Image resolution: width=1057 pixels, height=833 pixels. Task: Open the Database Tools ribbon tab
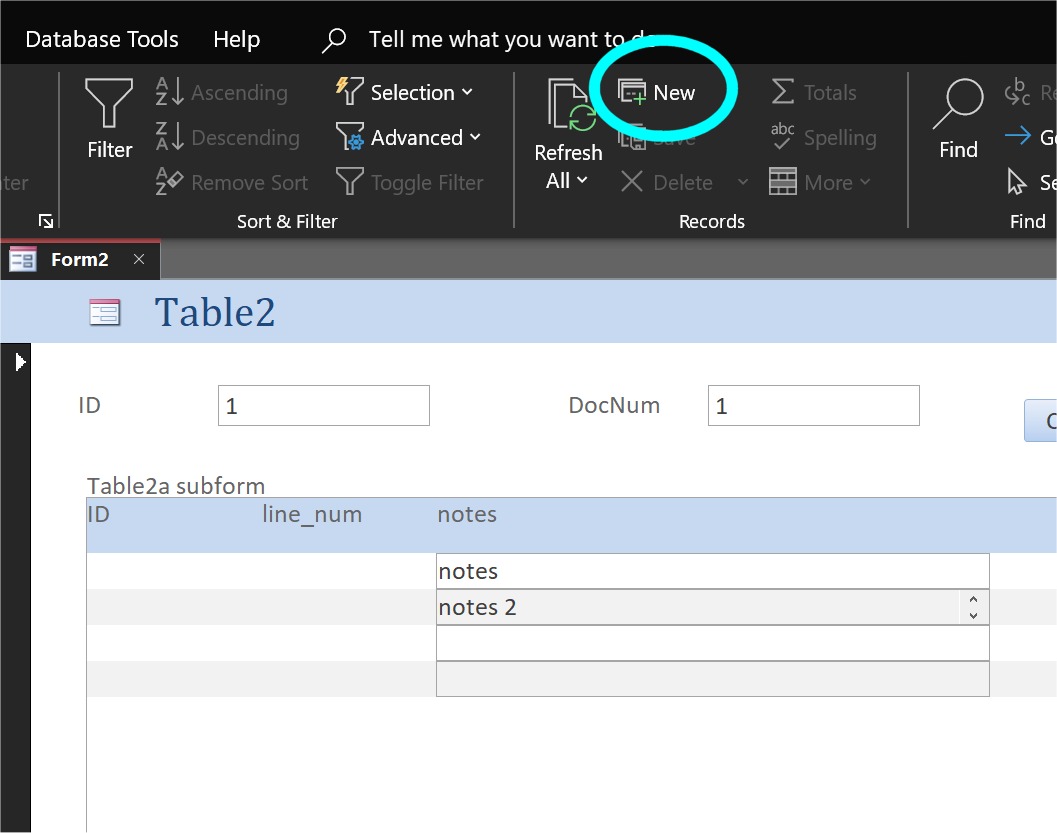[102, 40]
